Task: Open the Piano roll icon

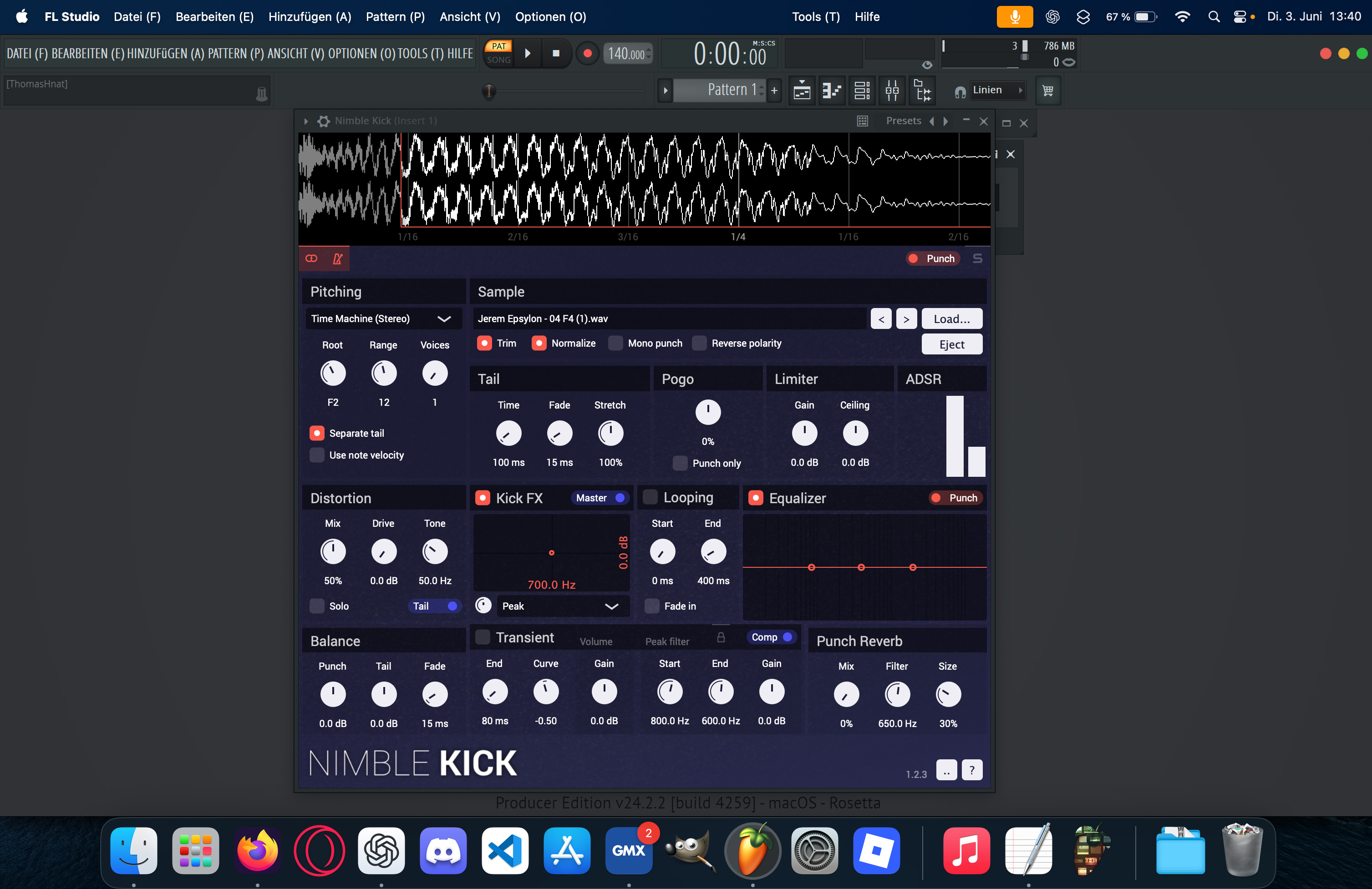Action: point(831,91)
